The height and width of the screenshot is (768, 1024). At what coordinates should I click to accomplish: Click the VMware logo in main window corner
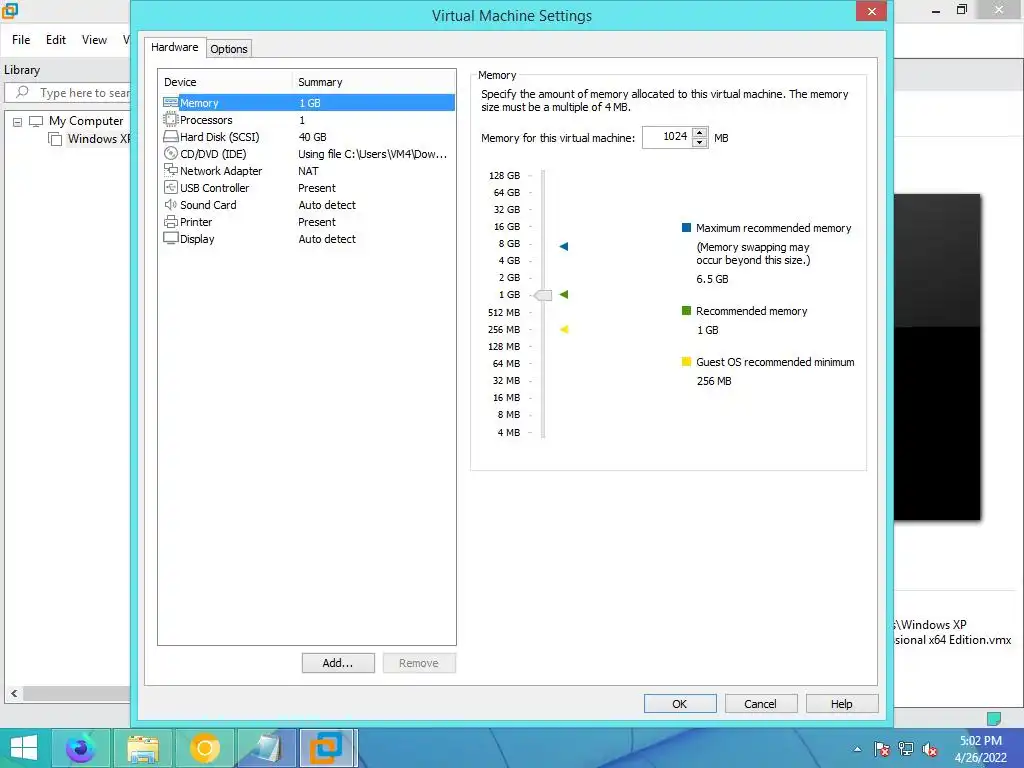point(9,10)
